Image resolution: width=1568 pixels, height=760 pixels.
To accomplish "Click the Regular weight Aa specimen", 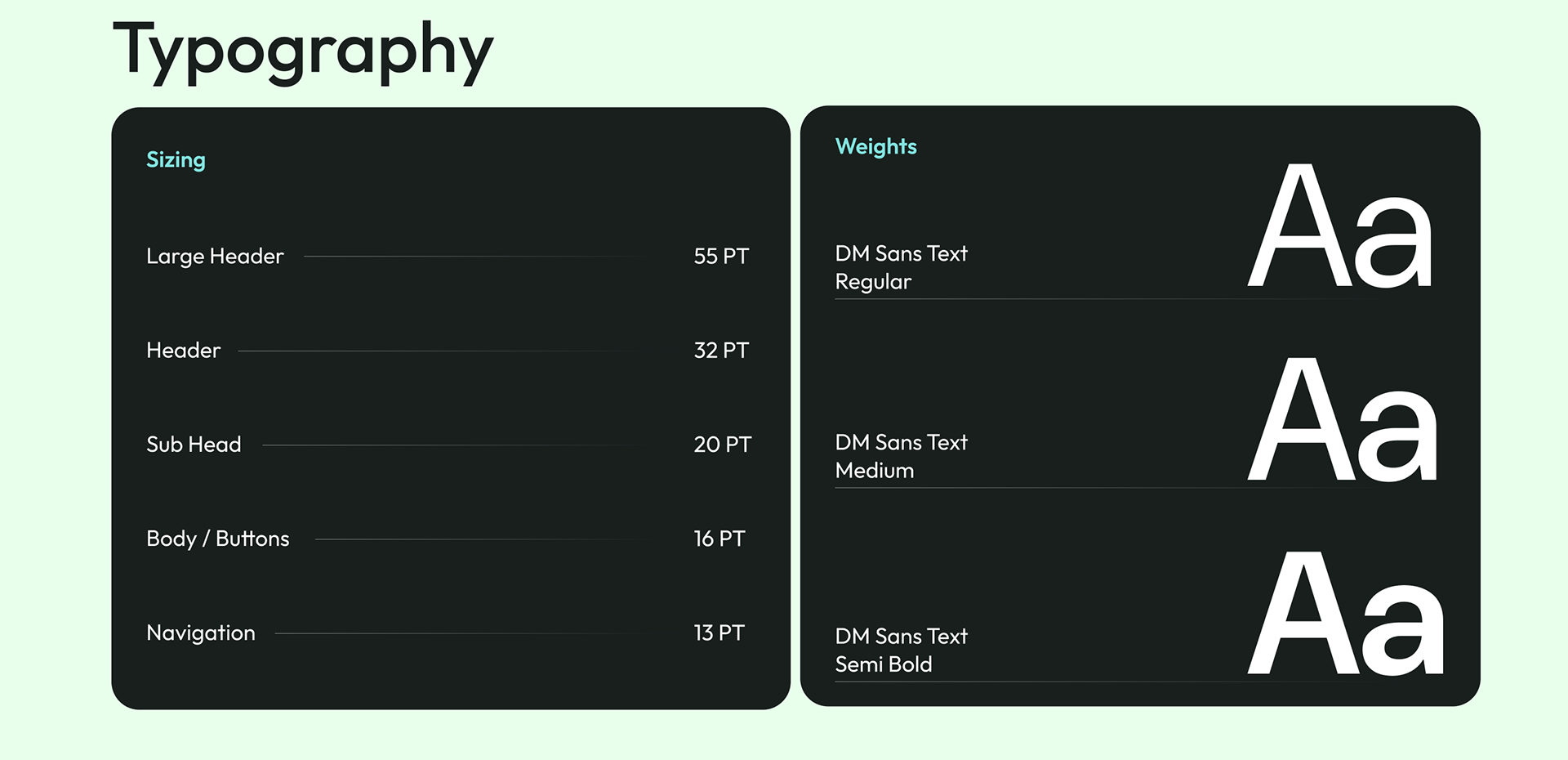I will [1340, 226].
